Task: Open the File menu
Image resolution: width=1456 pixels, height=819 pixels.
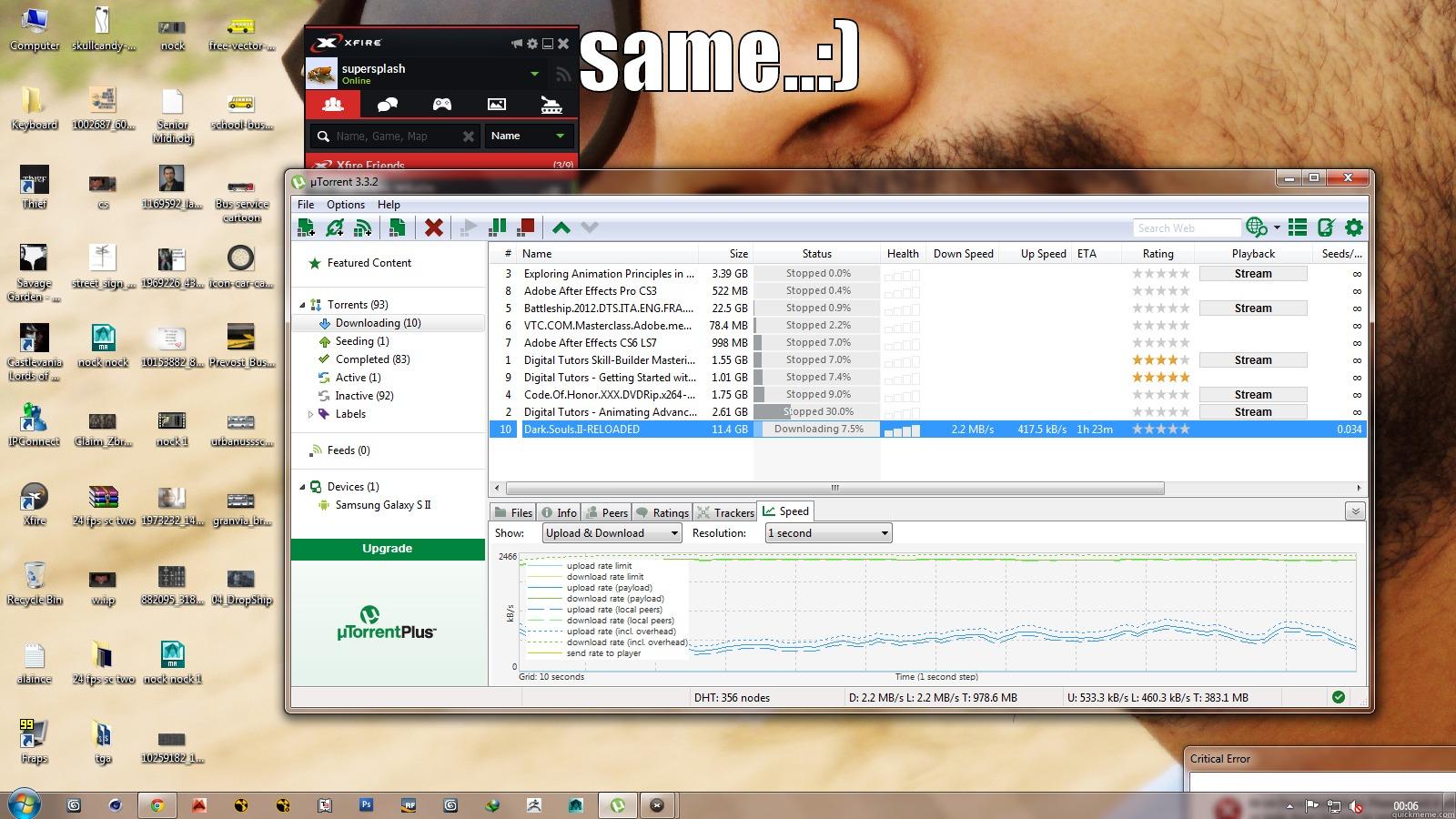Action: 306,205
